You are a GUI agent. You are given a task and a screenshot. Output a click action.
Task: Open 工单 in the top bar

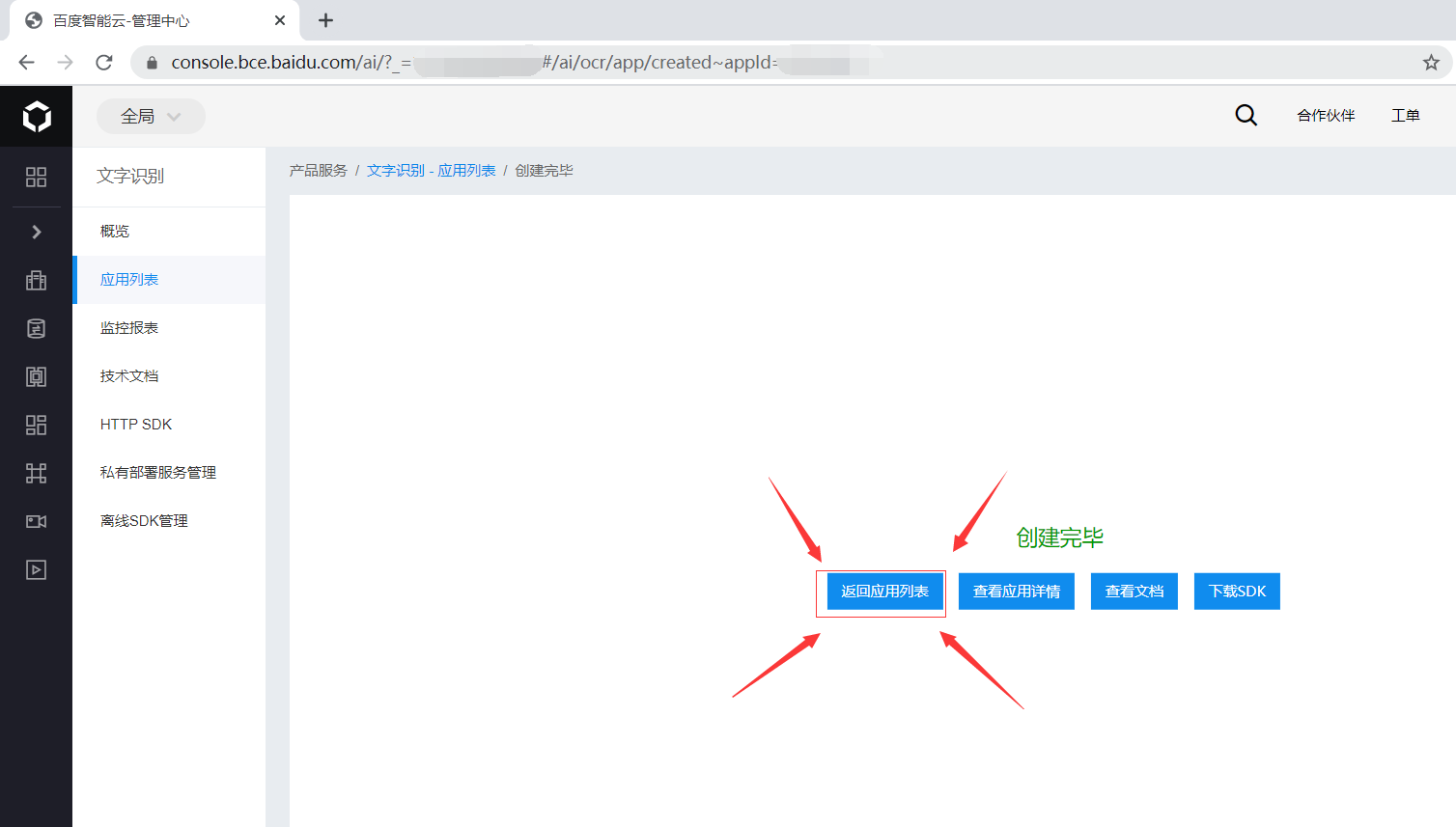pyautogui.click(x=1405, y=116)
